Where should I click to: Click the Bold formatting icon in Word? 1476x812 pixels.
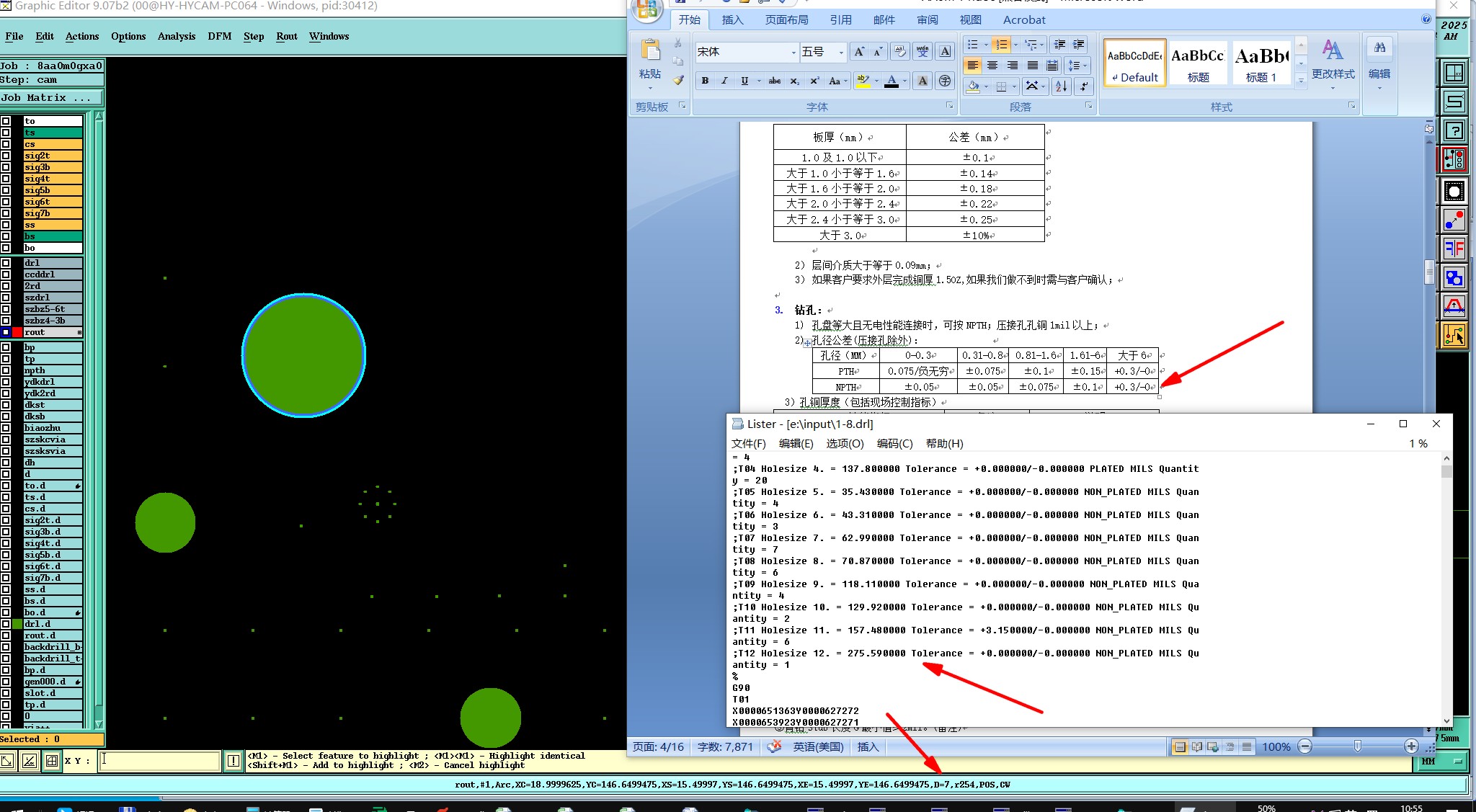705,81
